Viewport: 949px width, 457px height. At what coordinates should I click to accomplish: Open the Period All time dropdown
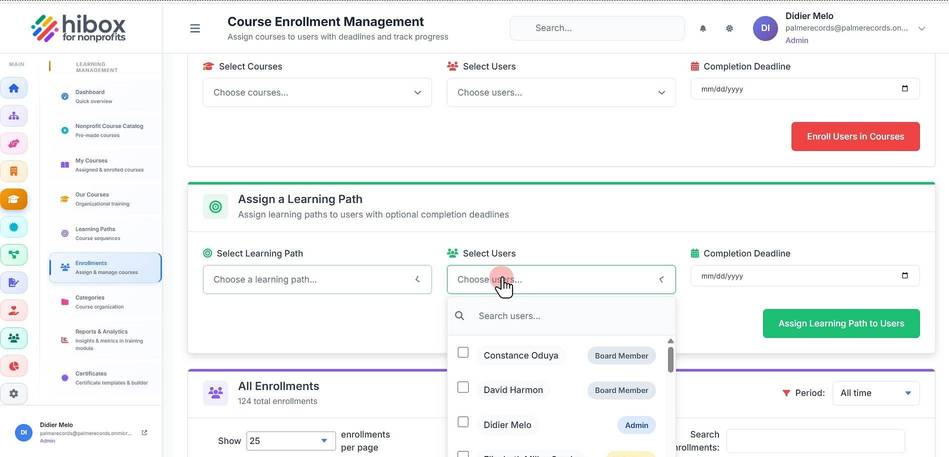pyautogui.click(x=876, y=393)
